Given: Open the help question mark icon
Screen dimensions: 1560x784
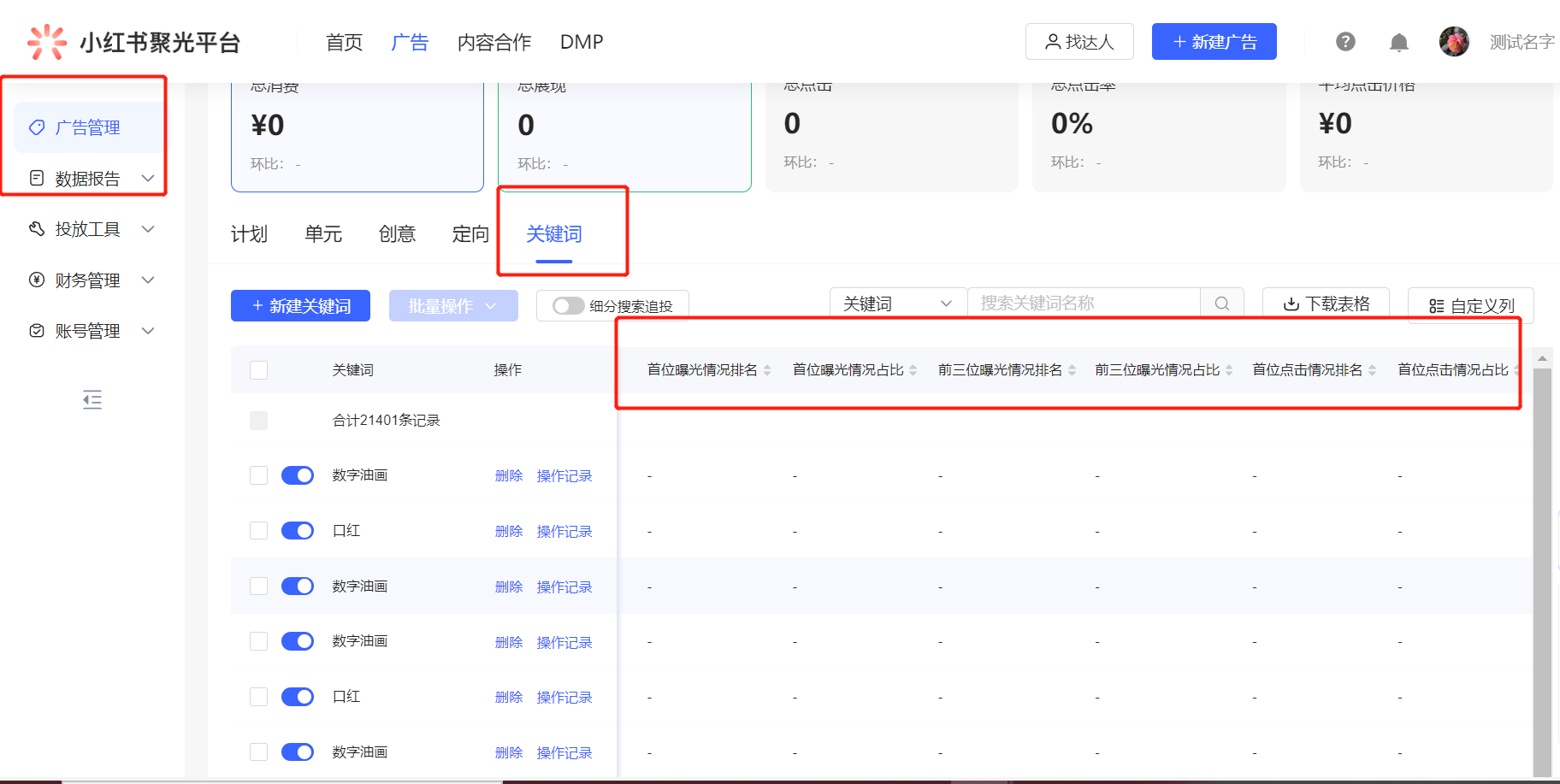Looking at the screenshot, I should (1345, 41).
